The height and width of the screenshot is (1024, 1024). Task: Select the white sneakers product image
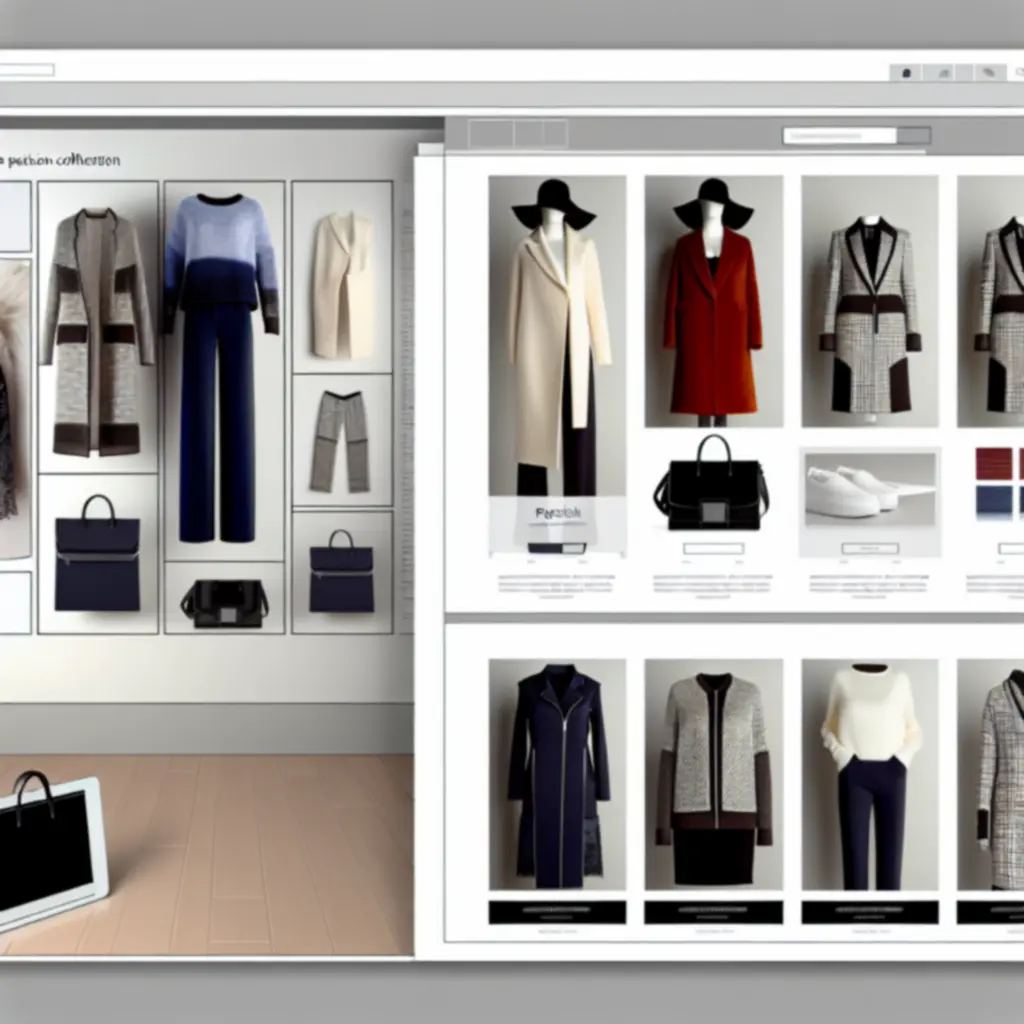click(x=870, y=491)
